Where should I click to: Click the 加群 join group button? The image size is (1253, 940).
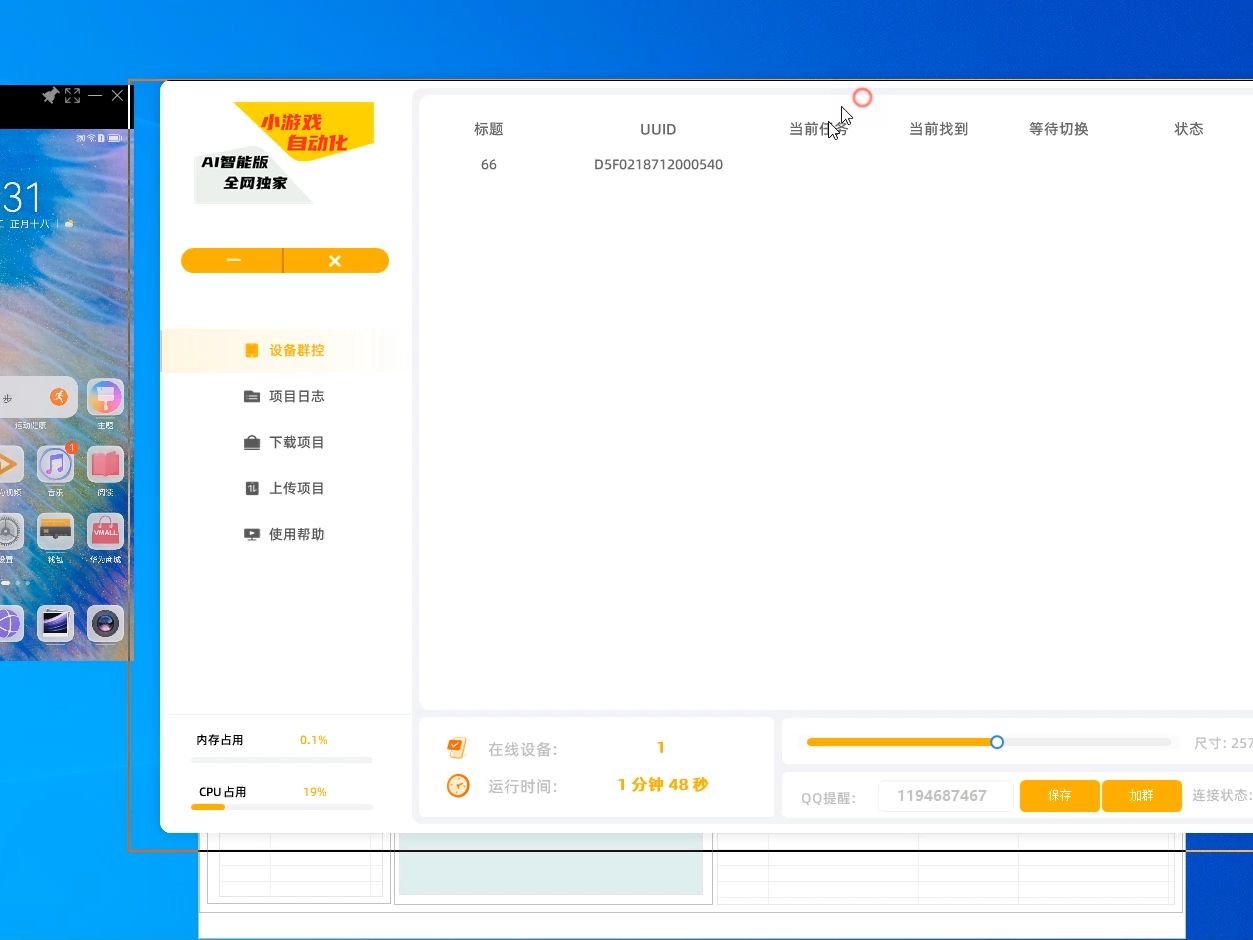coord(1141,795)
